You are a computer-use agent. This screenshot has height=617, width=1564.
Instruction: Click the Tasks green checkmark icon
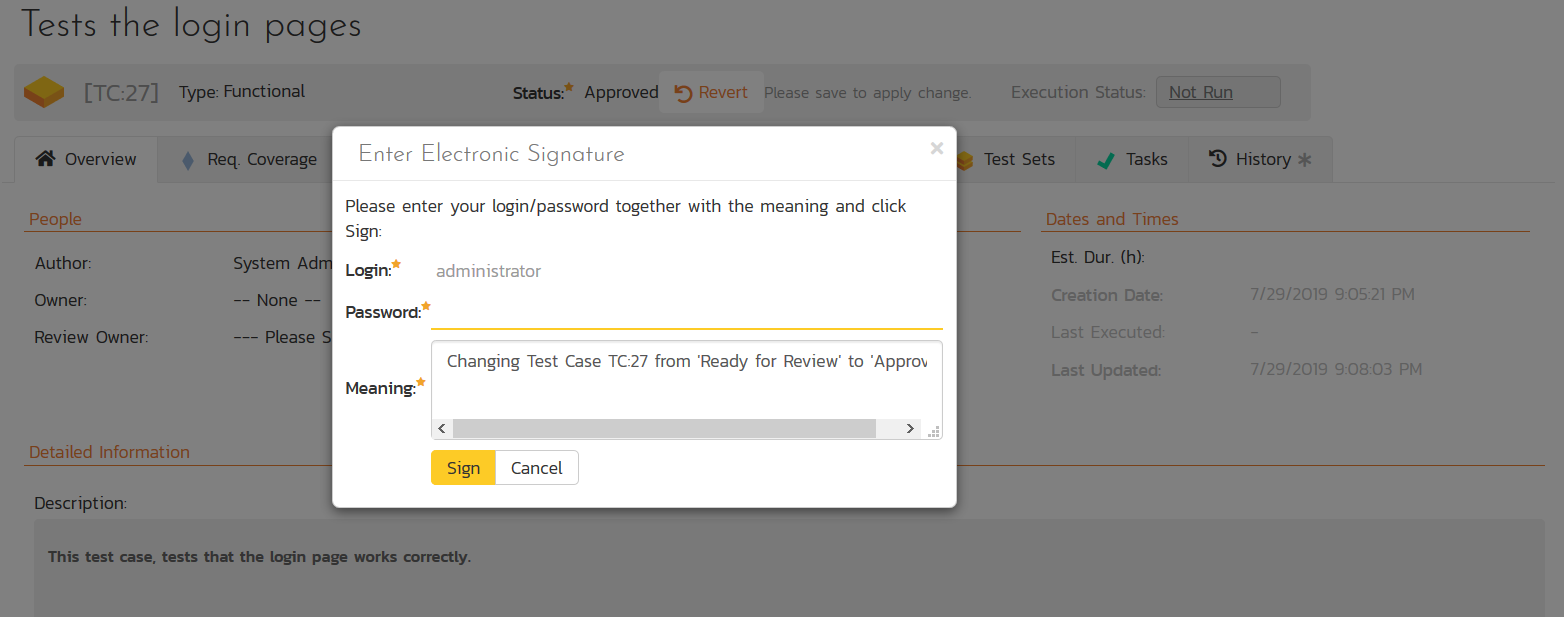(1105, 161)
